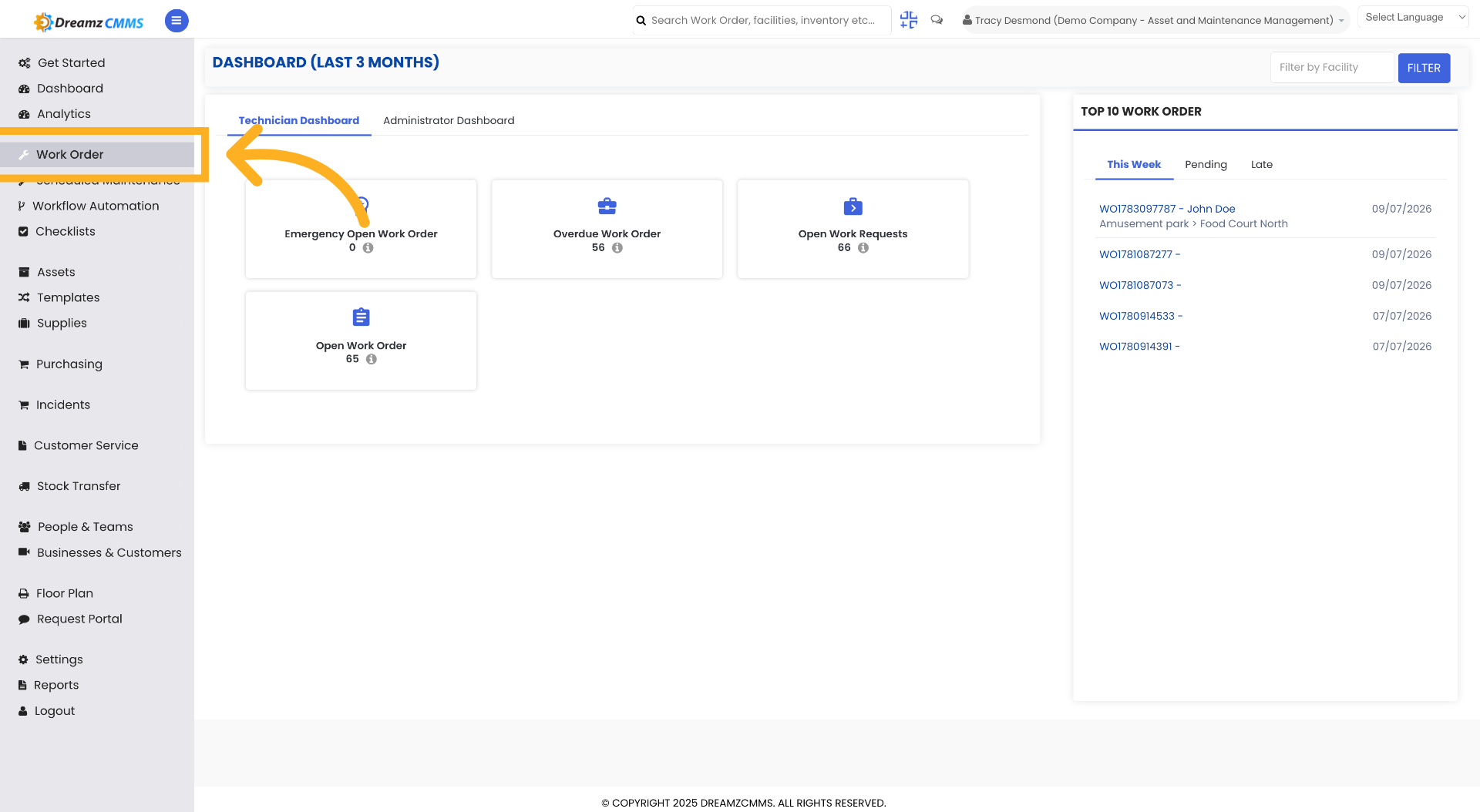Click the DreamzCMMS logo
The image size is (1480, 812).
click(x=89, y=22)
